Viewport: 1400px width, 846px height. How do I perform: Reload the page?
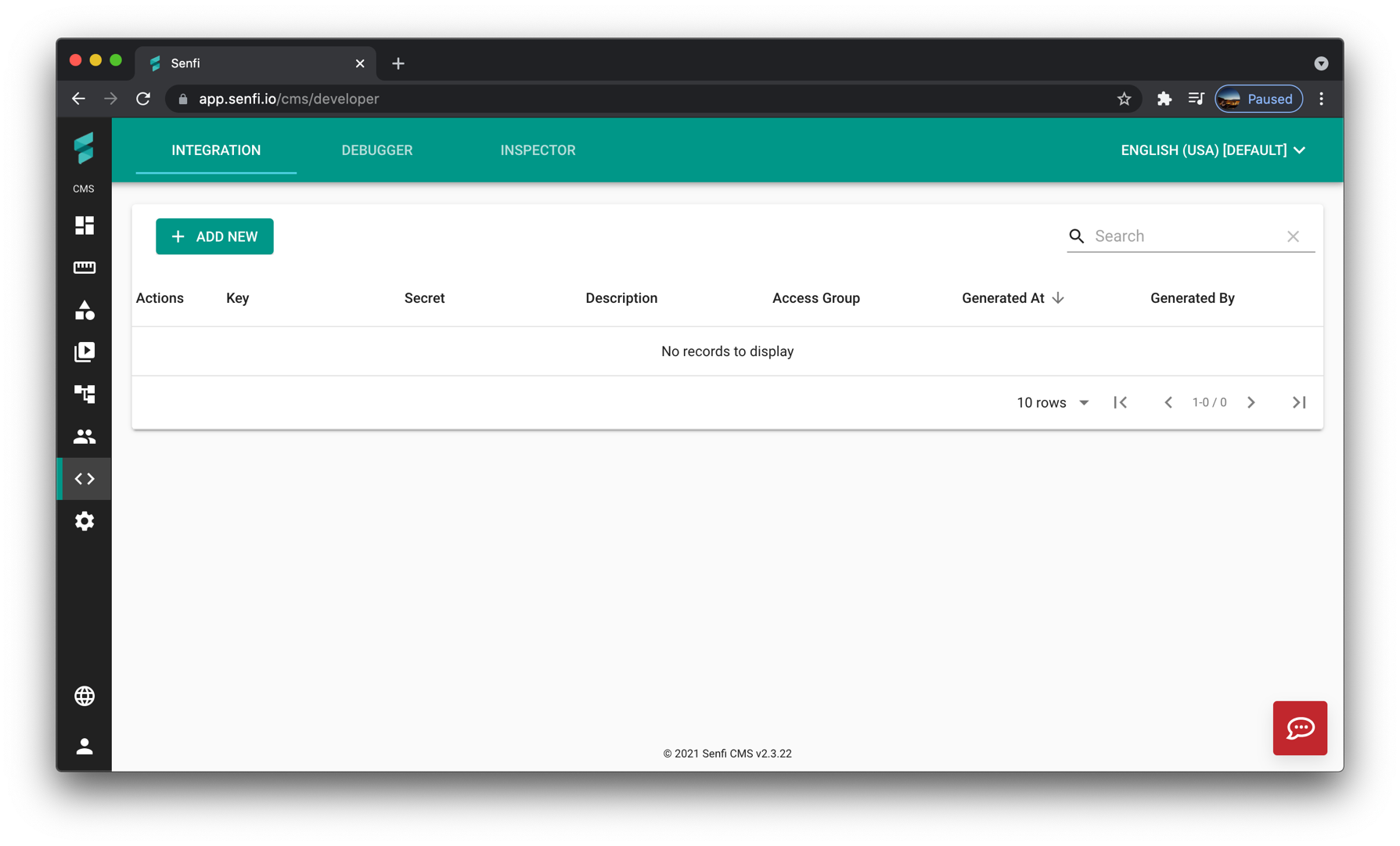143,99
